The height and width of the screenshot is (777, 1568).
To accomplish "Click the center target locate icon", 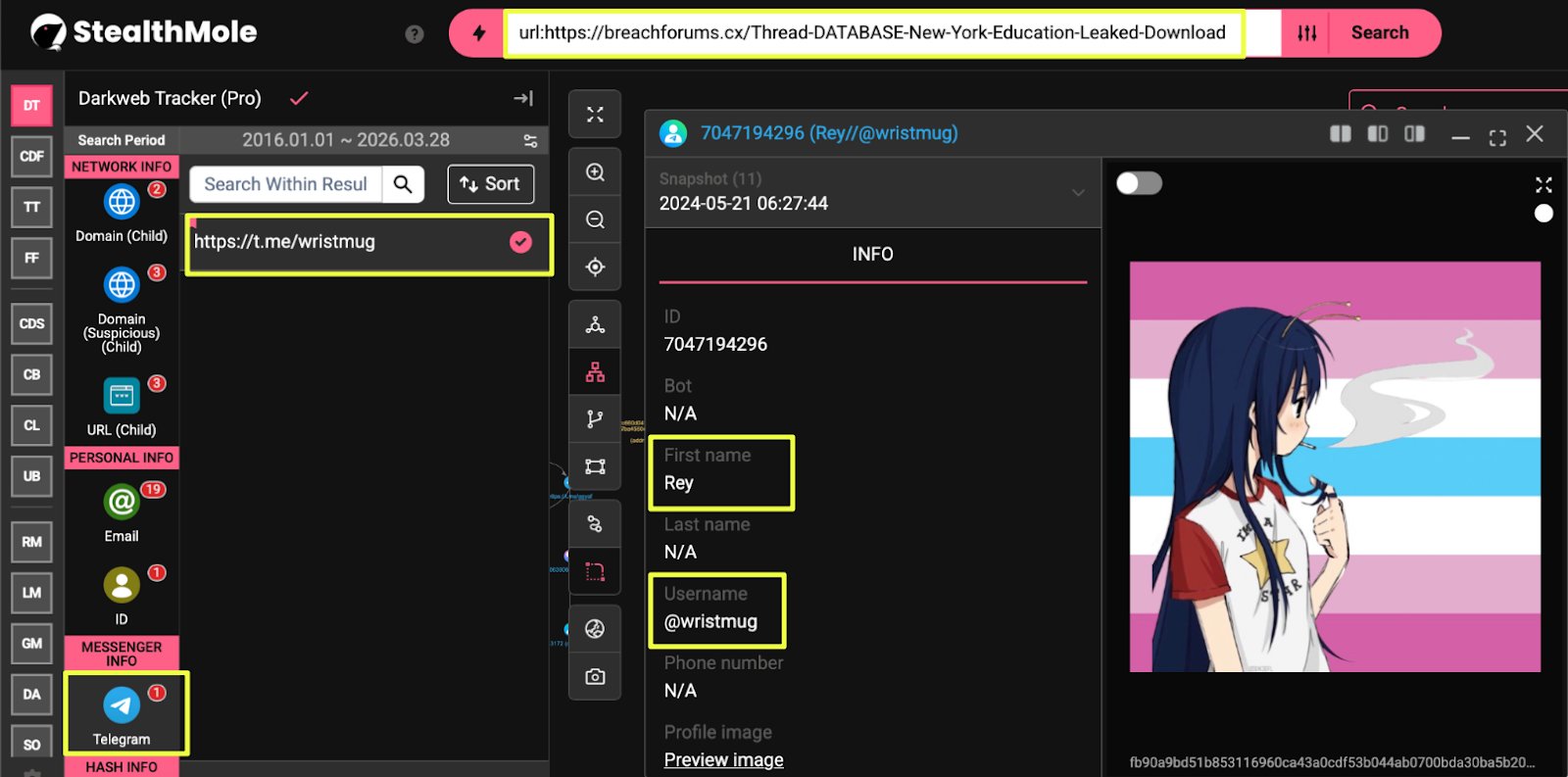I will tap(595, 267).
